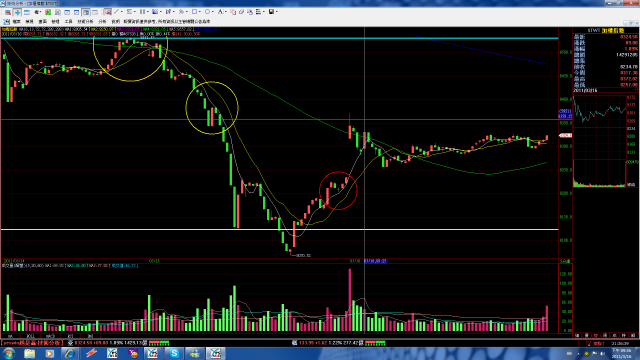Click the red-green strength bar beside 1429 quote
The image size is (640, 360).
coord(159,343)
